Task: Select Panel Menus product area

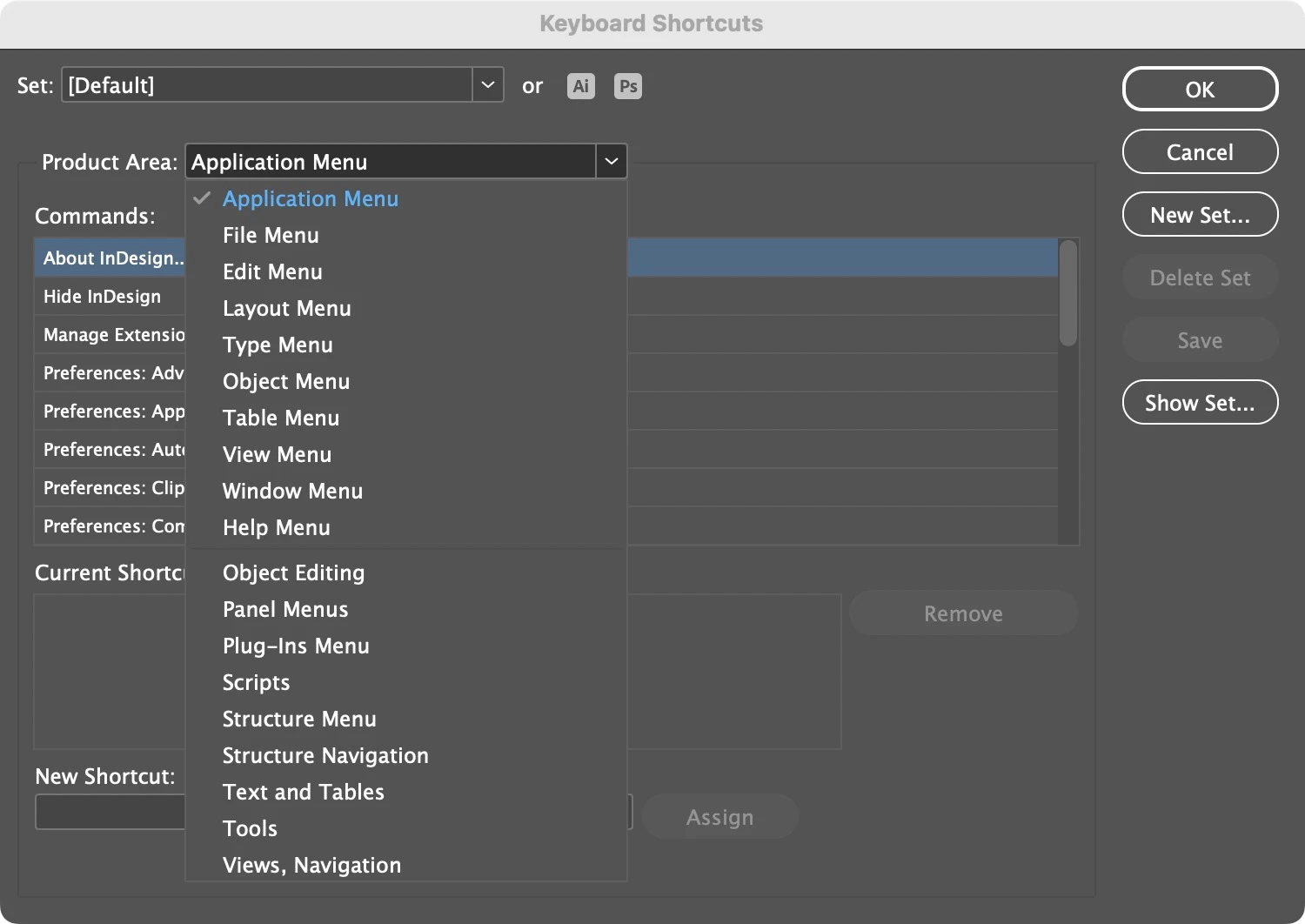Action: pos(406,610)
